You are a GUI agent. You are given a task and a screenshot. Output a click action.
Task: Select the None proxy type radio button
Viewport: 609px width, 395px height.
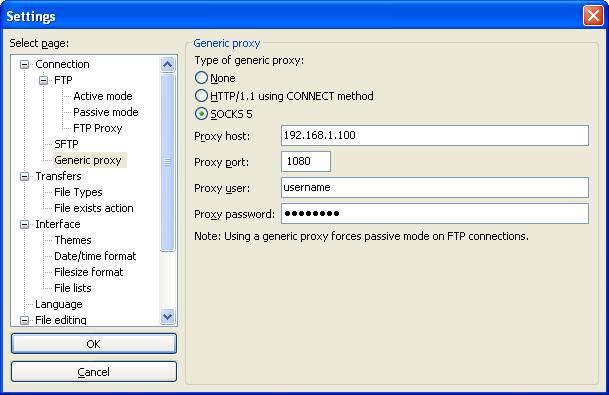click(x=201, y=78)
